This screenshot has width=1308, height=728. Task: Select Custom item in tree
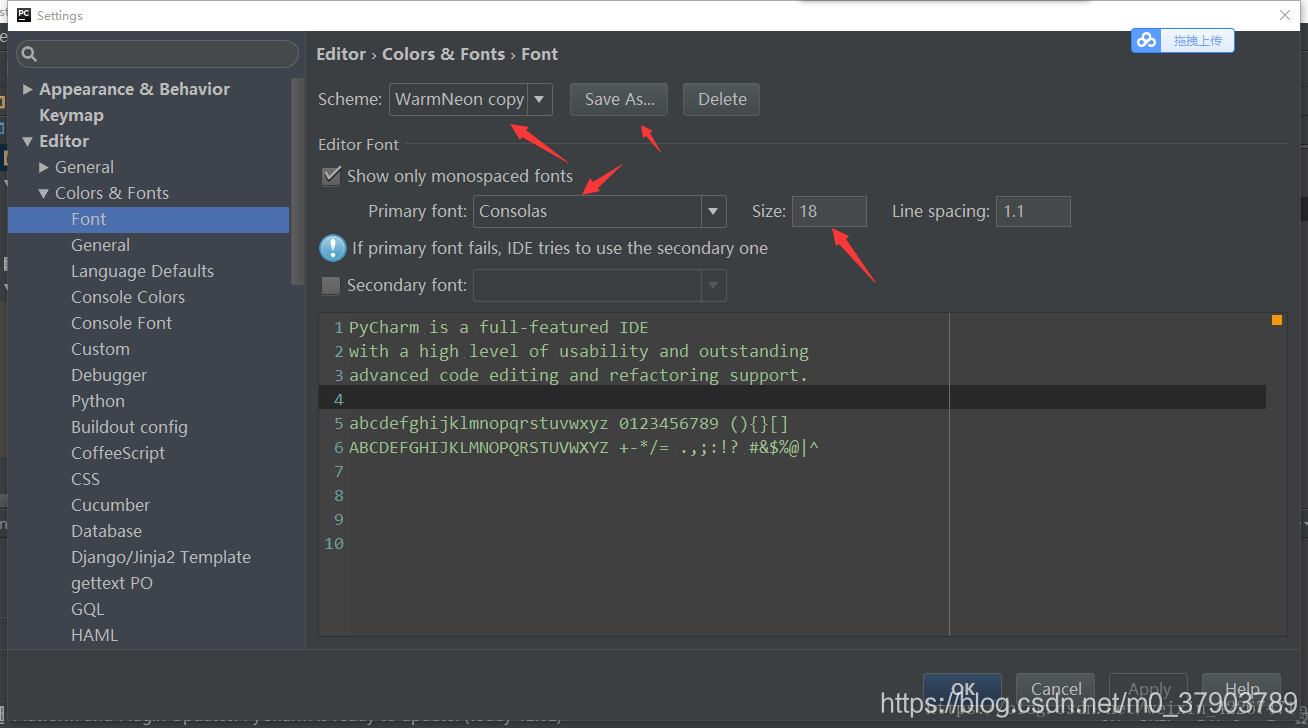100,349
